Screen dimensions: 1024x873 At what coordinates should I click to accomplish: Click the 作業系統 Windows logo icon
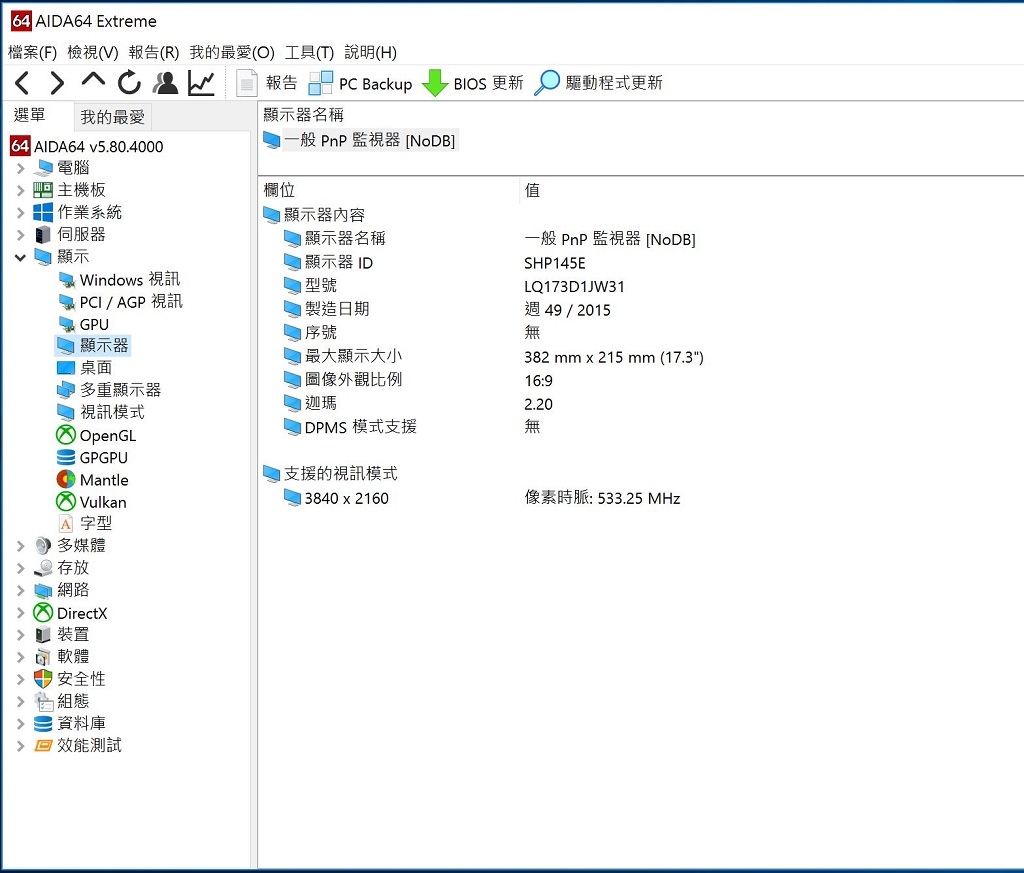43,212
